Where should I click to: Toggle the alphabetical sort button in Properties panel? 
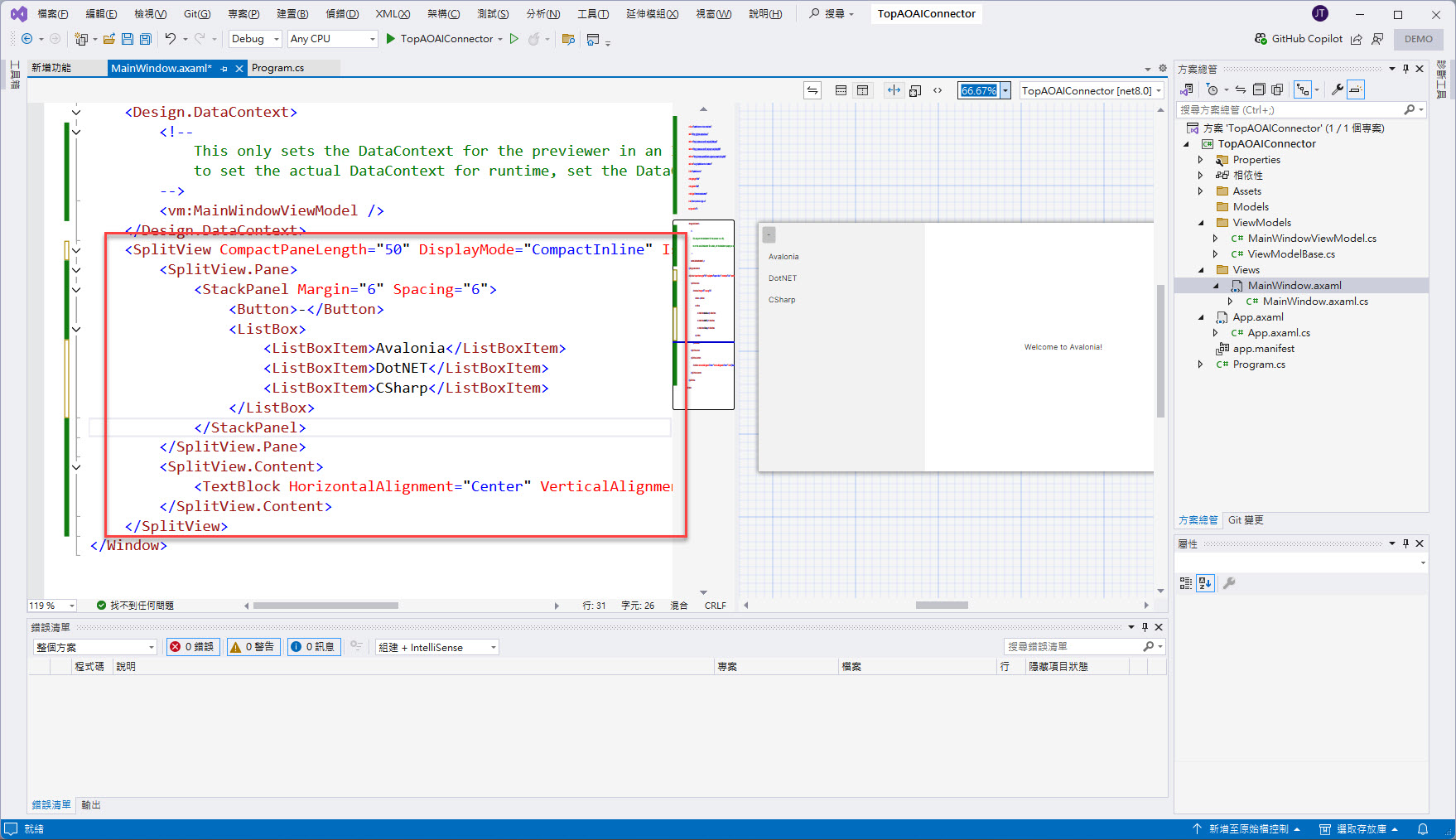[x=1205, y=583]
